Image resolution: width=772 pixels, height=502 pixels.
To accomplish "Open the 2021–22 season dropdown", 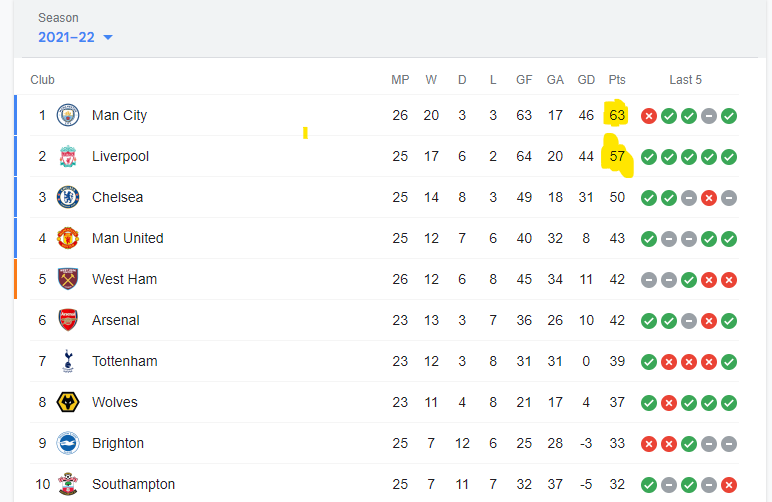I will click(75, 37).
